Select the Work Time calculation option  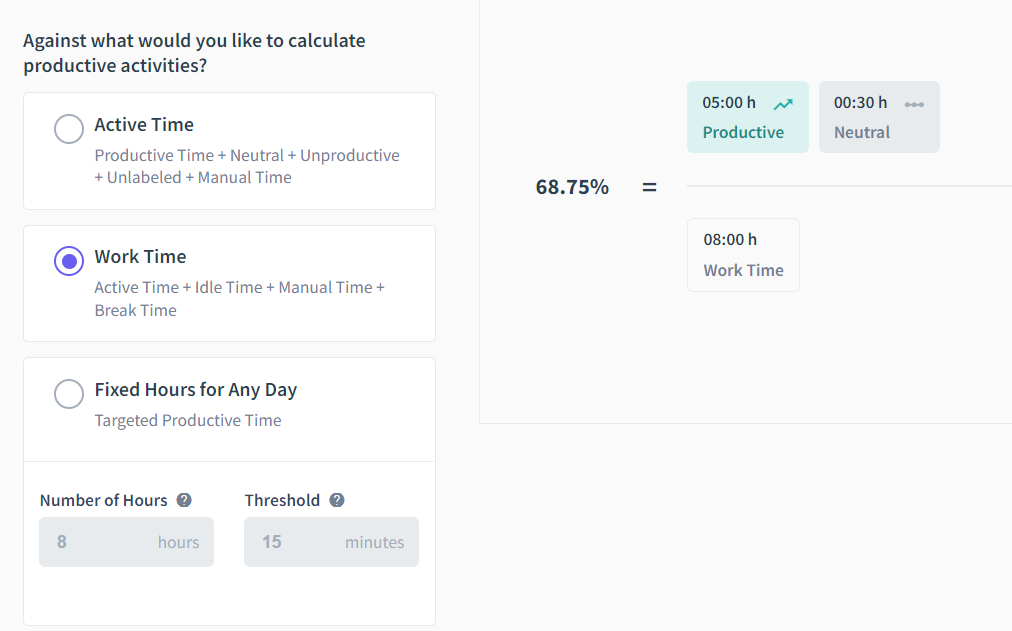(x=68, y=261)
